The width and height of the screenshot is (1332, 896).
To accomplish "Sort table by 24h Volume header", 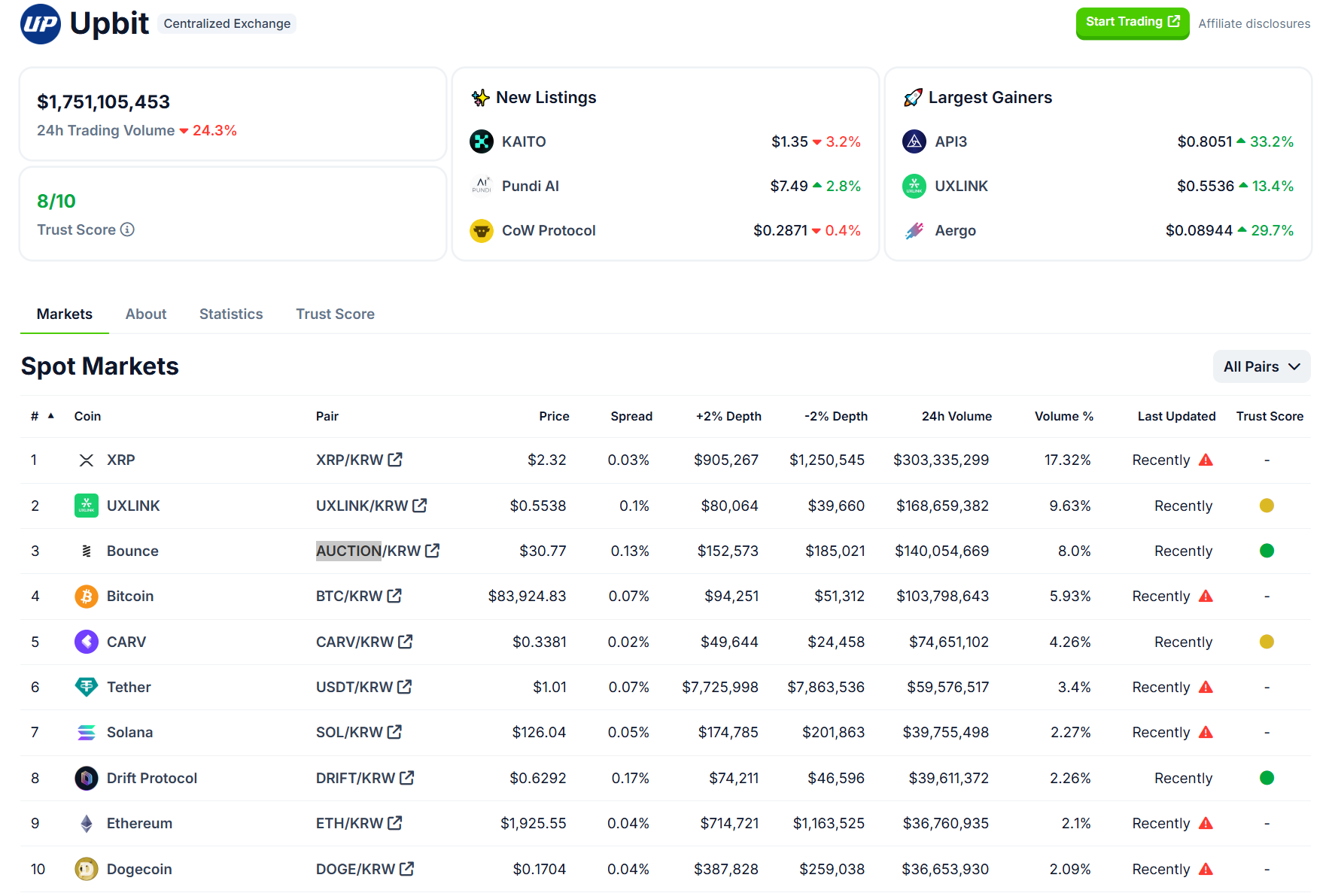I will tap(956, 416).
